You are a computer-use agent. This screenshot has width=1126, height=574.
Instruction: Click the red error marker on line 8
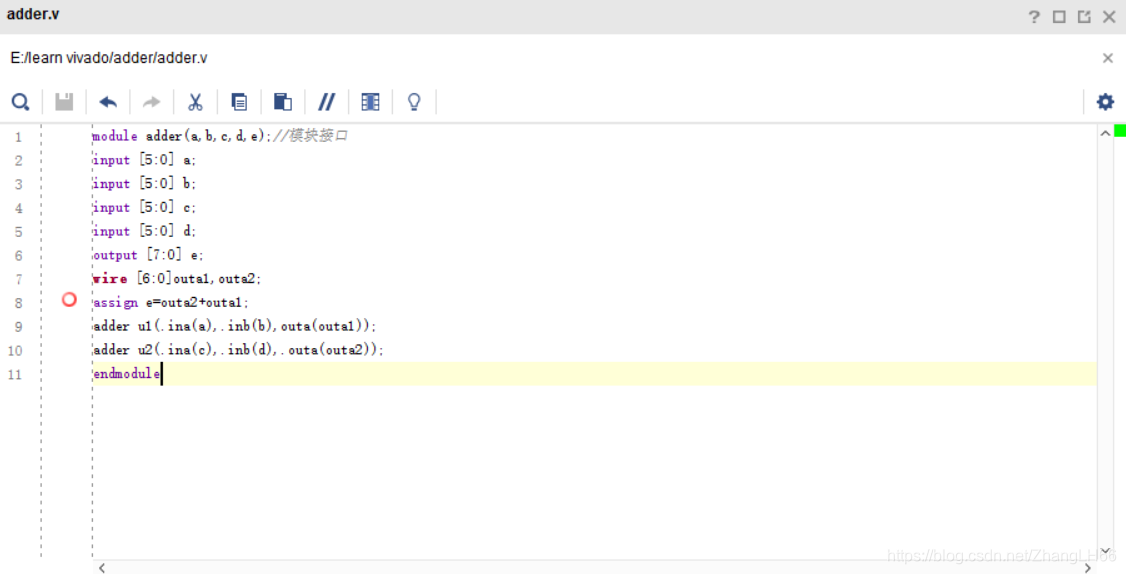(69, 300)
